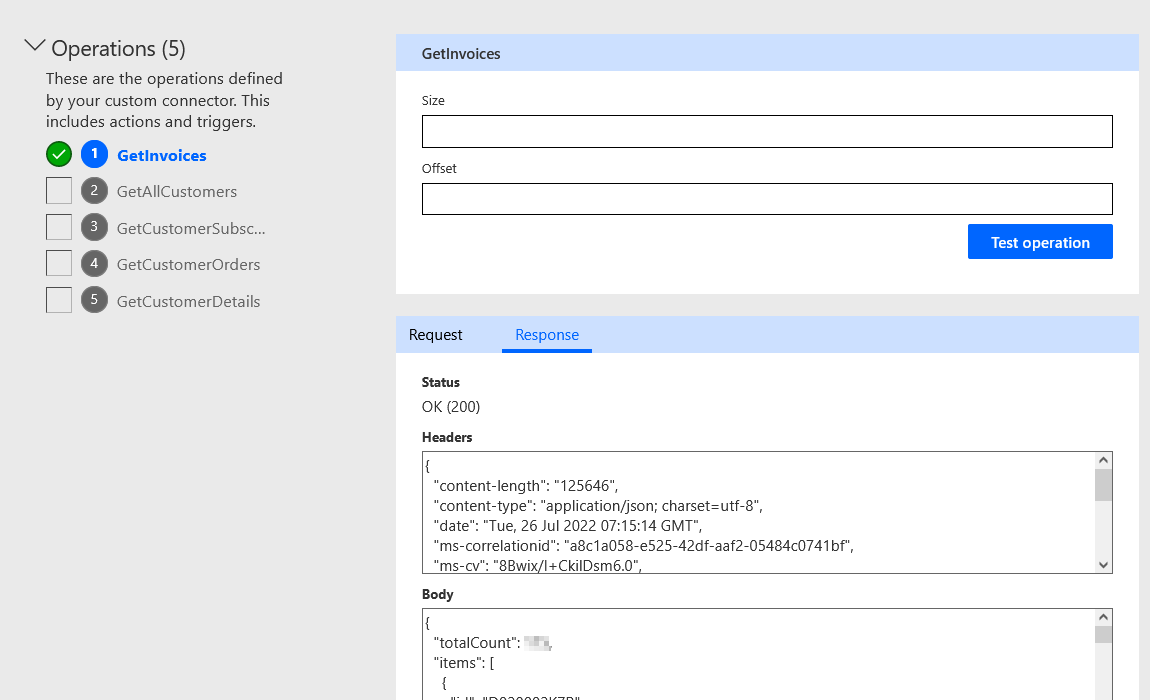
Task: Click the up arrow on the Body scrollbar
Action: pyautogui.click(x=1103, y=618)
